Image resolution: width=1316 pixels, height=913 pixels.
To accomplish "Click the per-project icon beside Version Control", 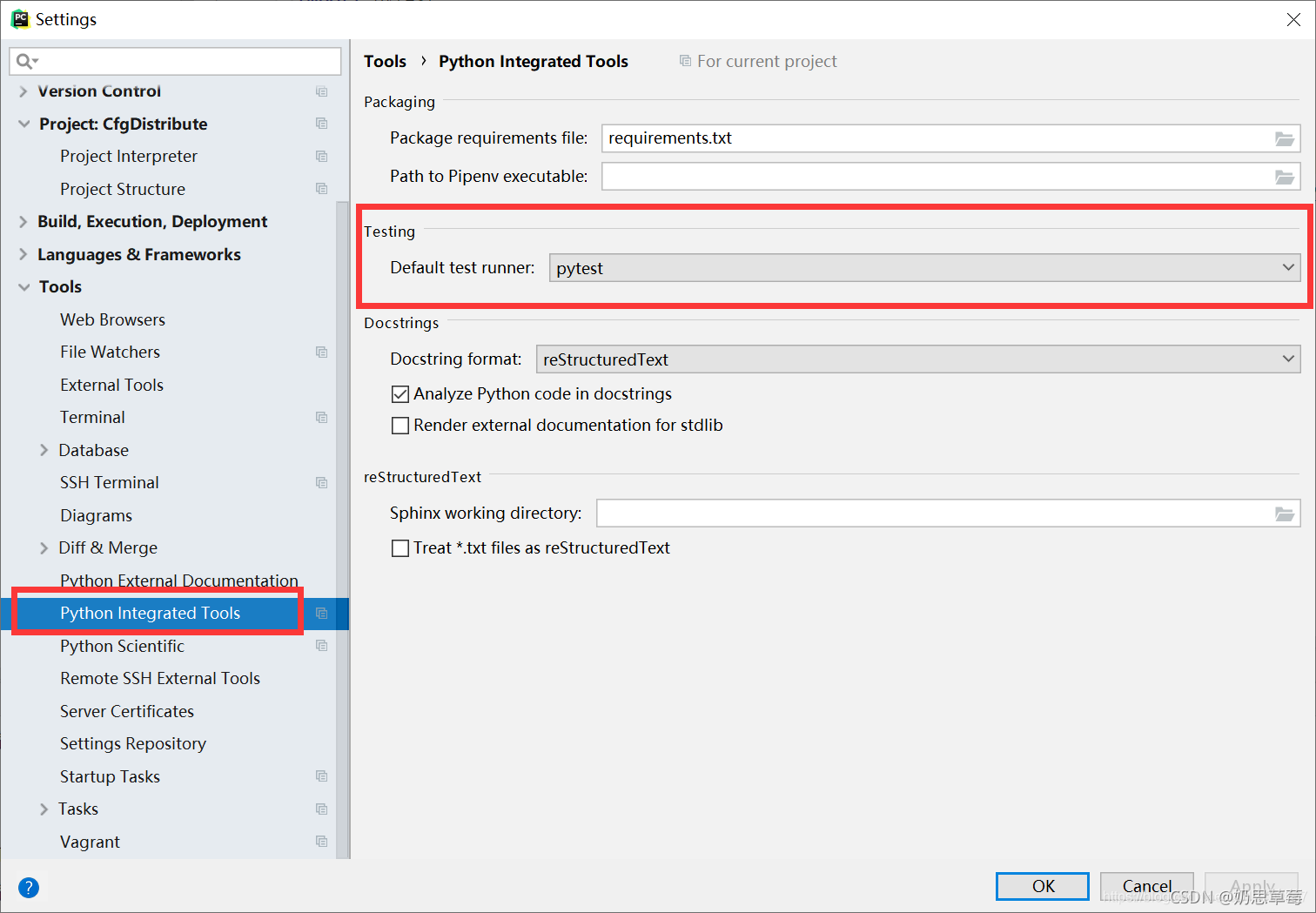I will coord(321,91).
